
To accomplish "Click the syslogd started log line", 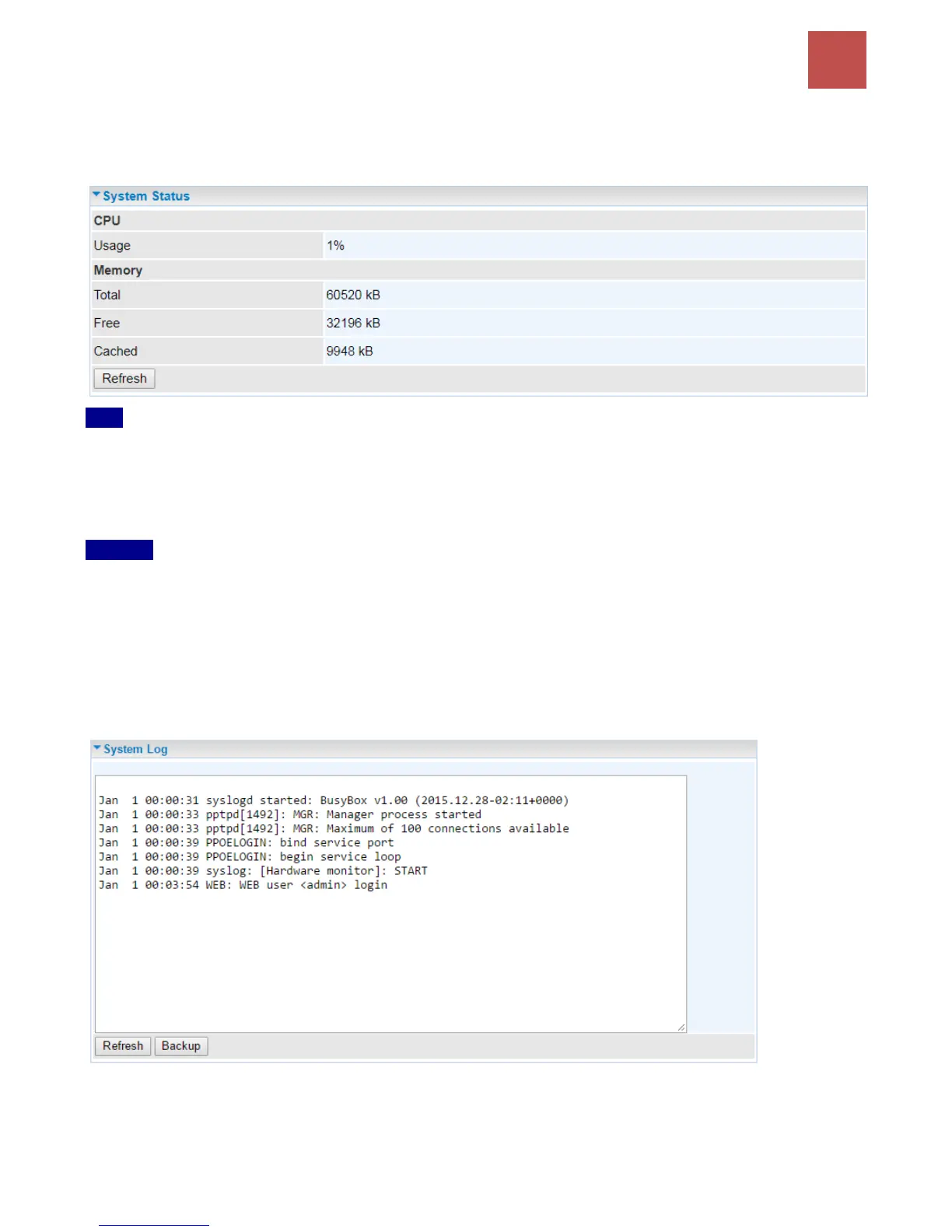I will (334, 800).
